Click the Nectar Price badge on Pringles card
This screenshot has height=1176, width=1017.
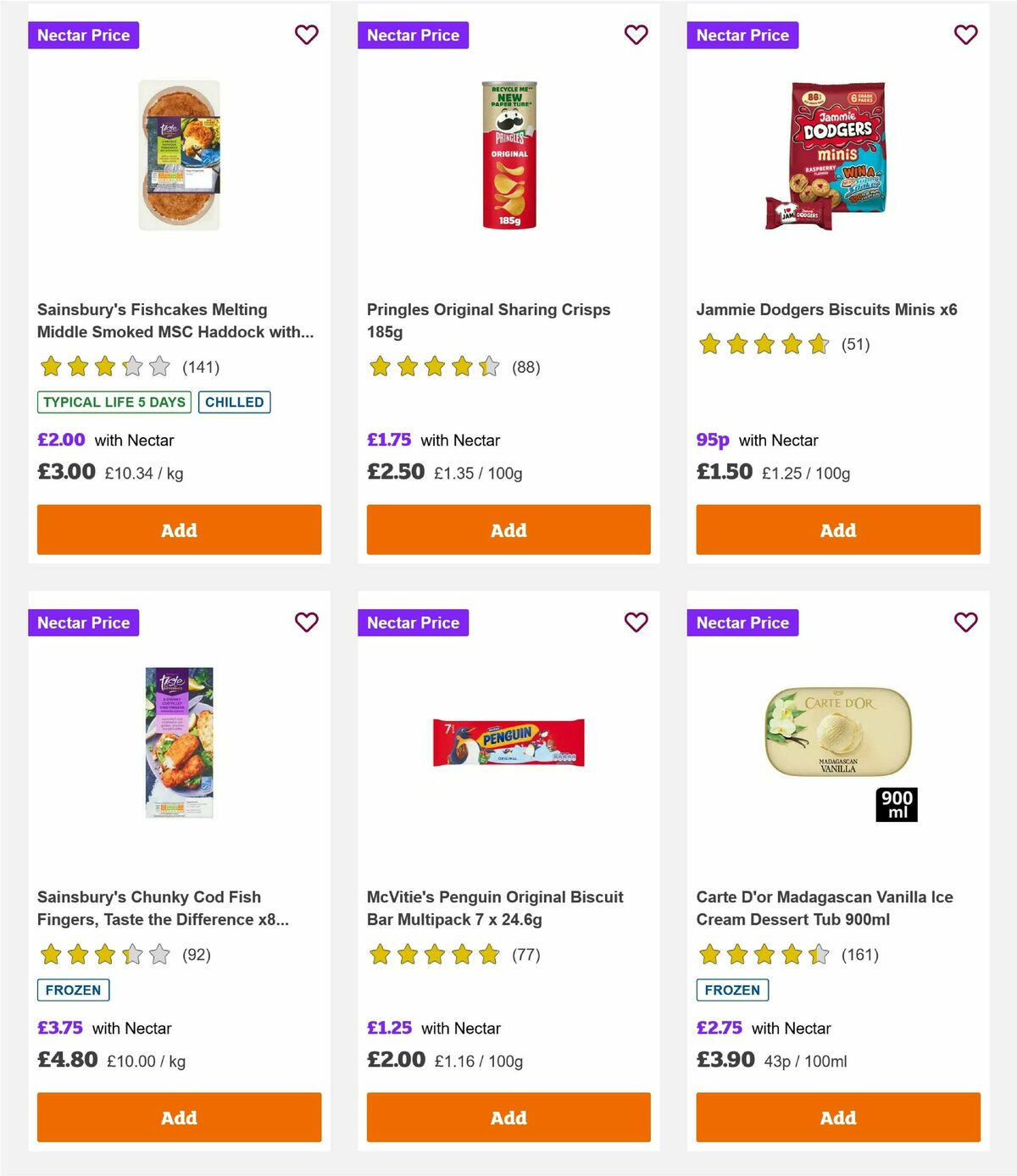pos(413,35)
